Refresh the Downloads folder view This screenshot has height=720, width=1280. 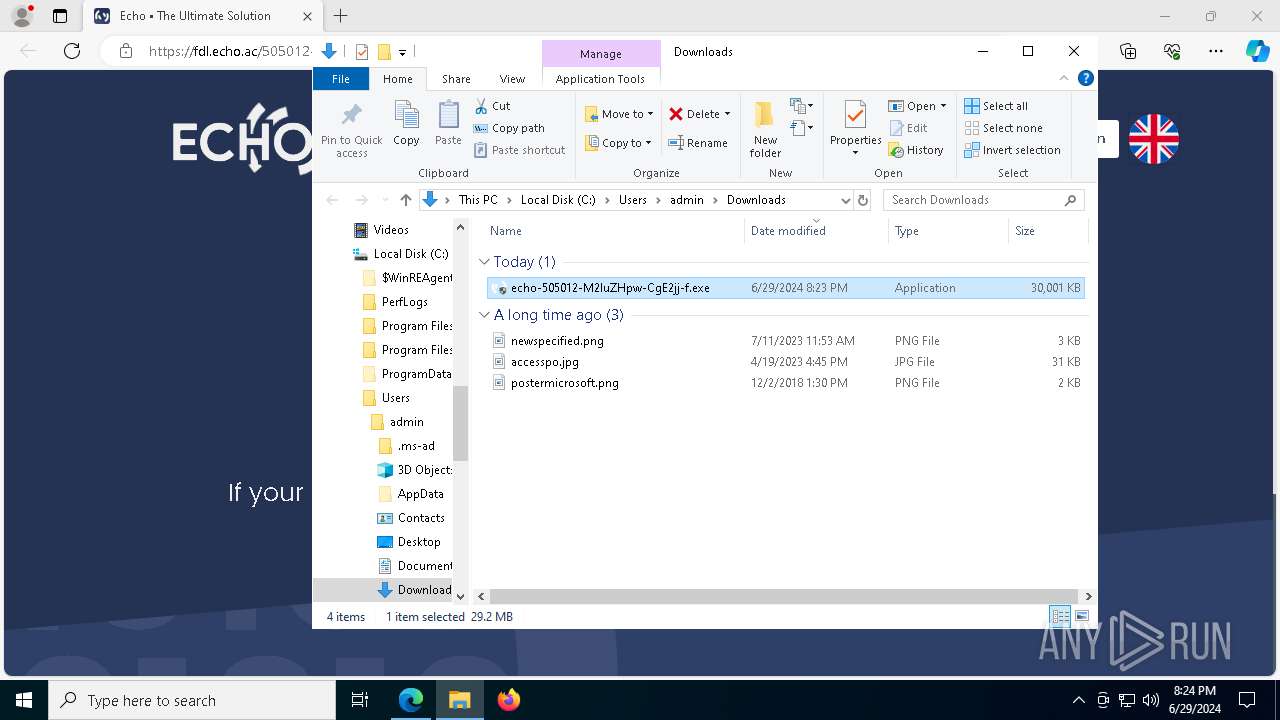pyautogui.click(x=863, y=200)
